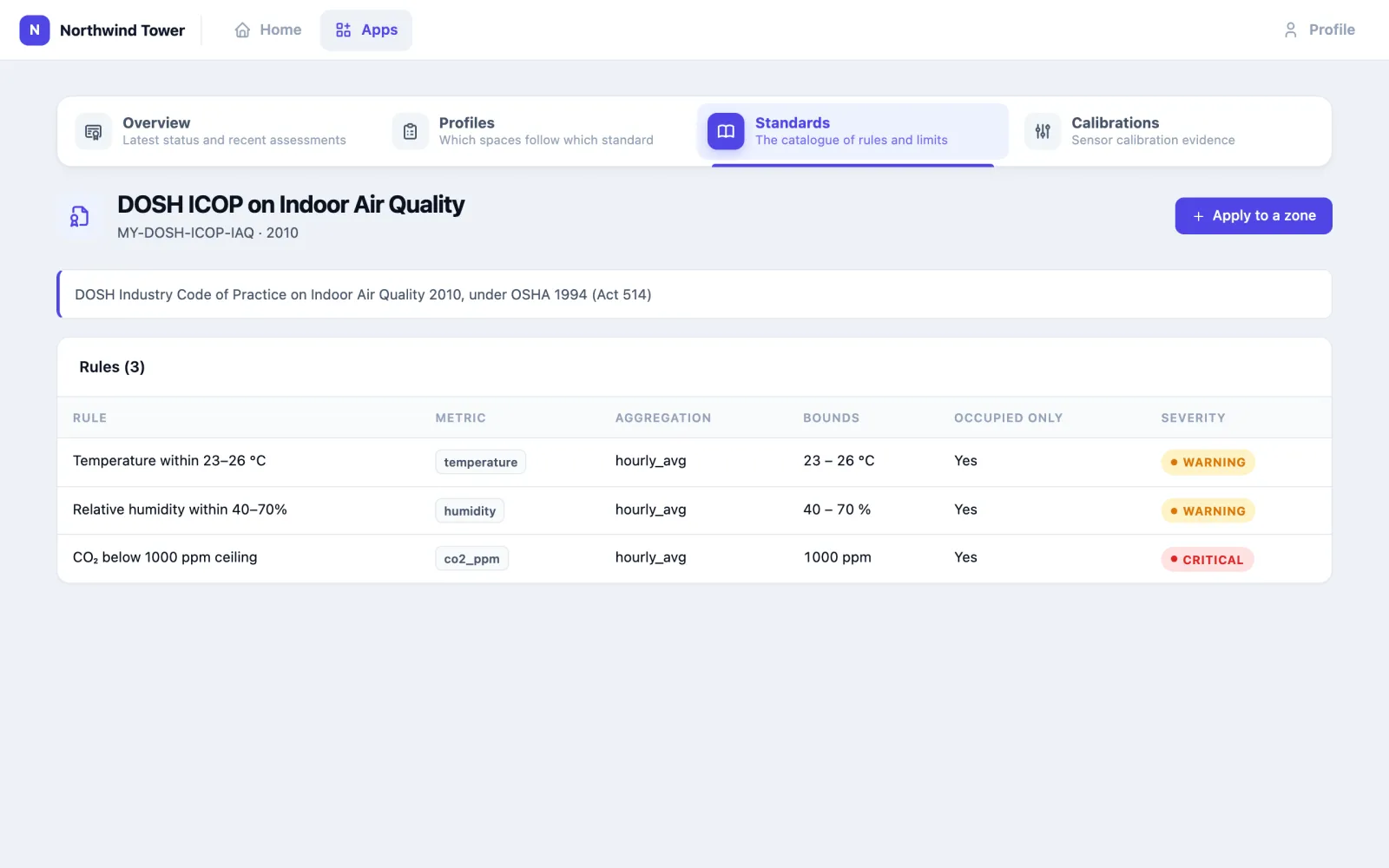Click the plus icon in Apply to a zone

pos(1198,216)
